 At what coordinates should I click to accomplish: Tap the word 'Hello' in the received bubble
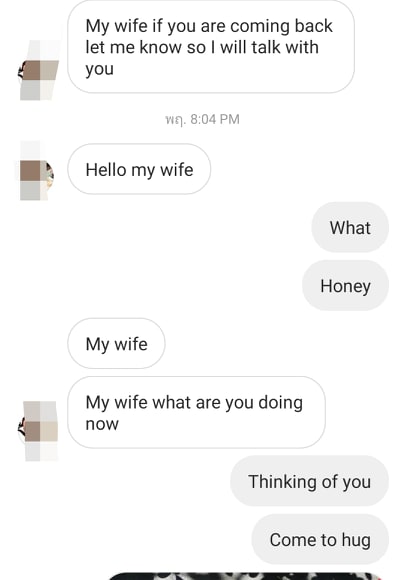[106, 170]
